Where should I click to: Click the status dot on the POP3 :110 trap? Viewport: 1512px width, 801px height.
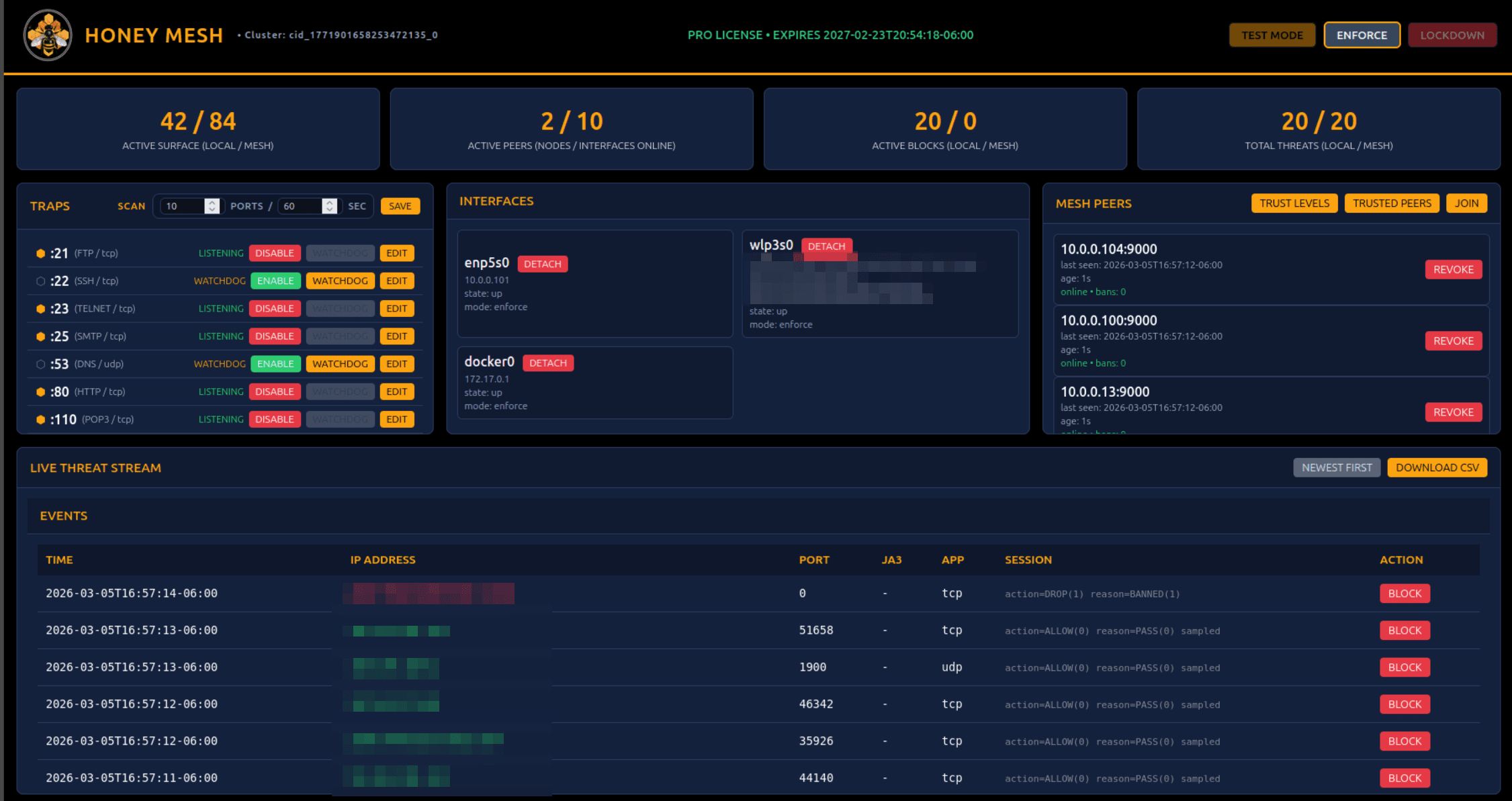[40, 418]
